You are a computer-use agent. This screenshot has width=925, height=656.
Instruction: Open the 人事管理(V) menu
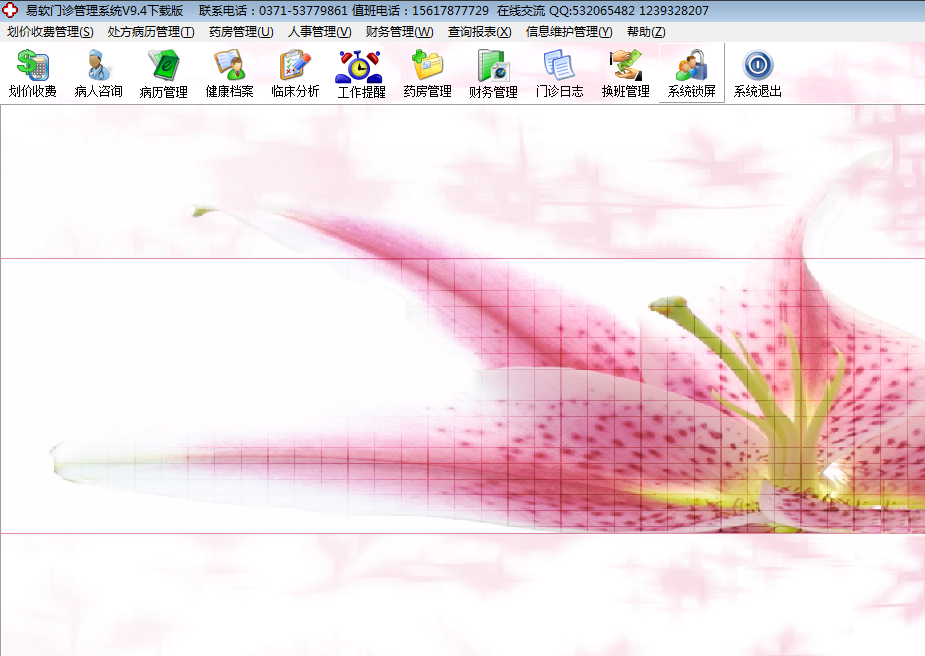[x=320, y=32]
